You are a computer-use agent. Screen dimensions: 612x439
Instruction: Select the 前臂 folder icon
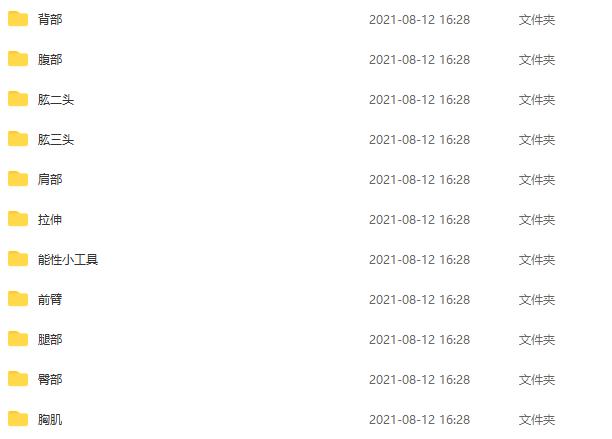18,299
